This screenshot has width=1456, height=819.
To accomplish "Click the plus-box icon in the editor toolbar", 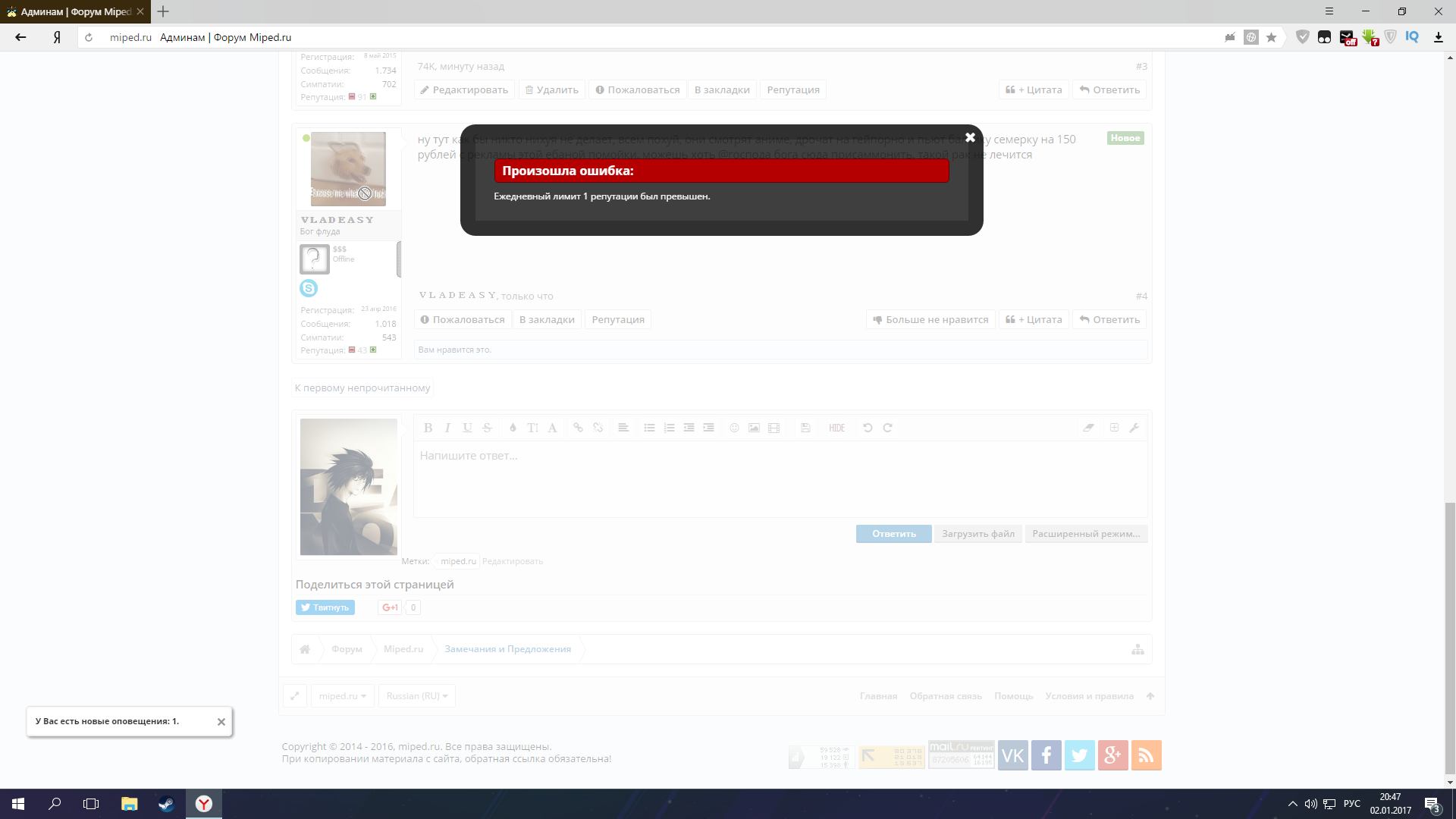I will coord(1114,428).
